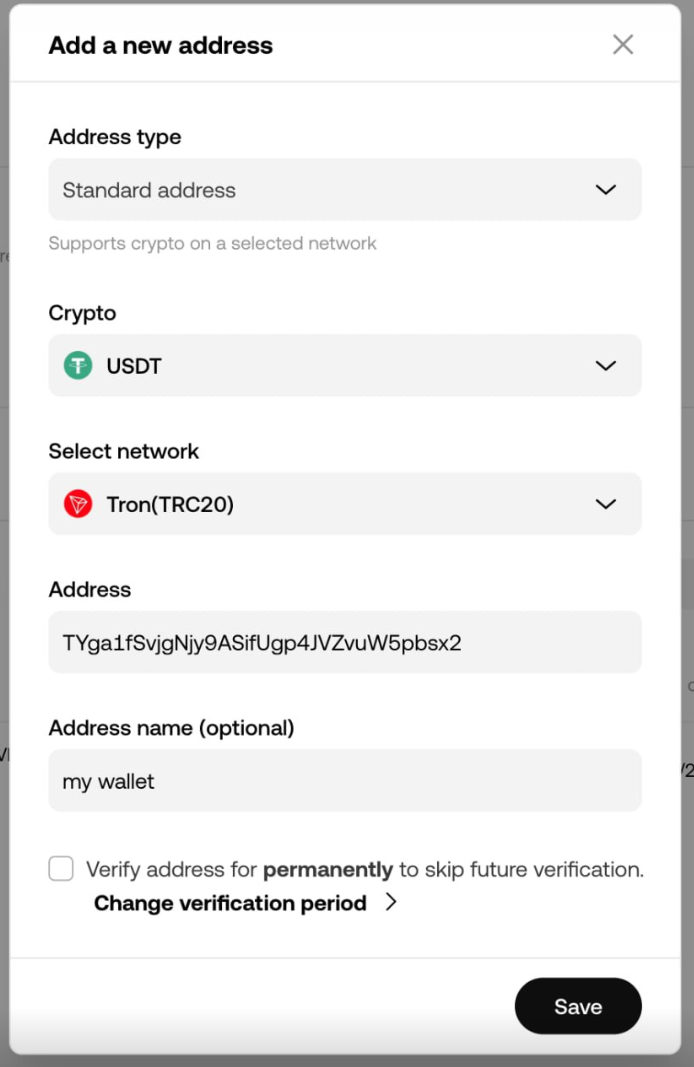Viewport: 694px width, 1067px height.
Task: Expand the Address type chevron arrow
Action: tap(606, 190)
